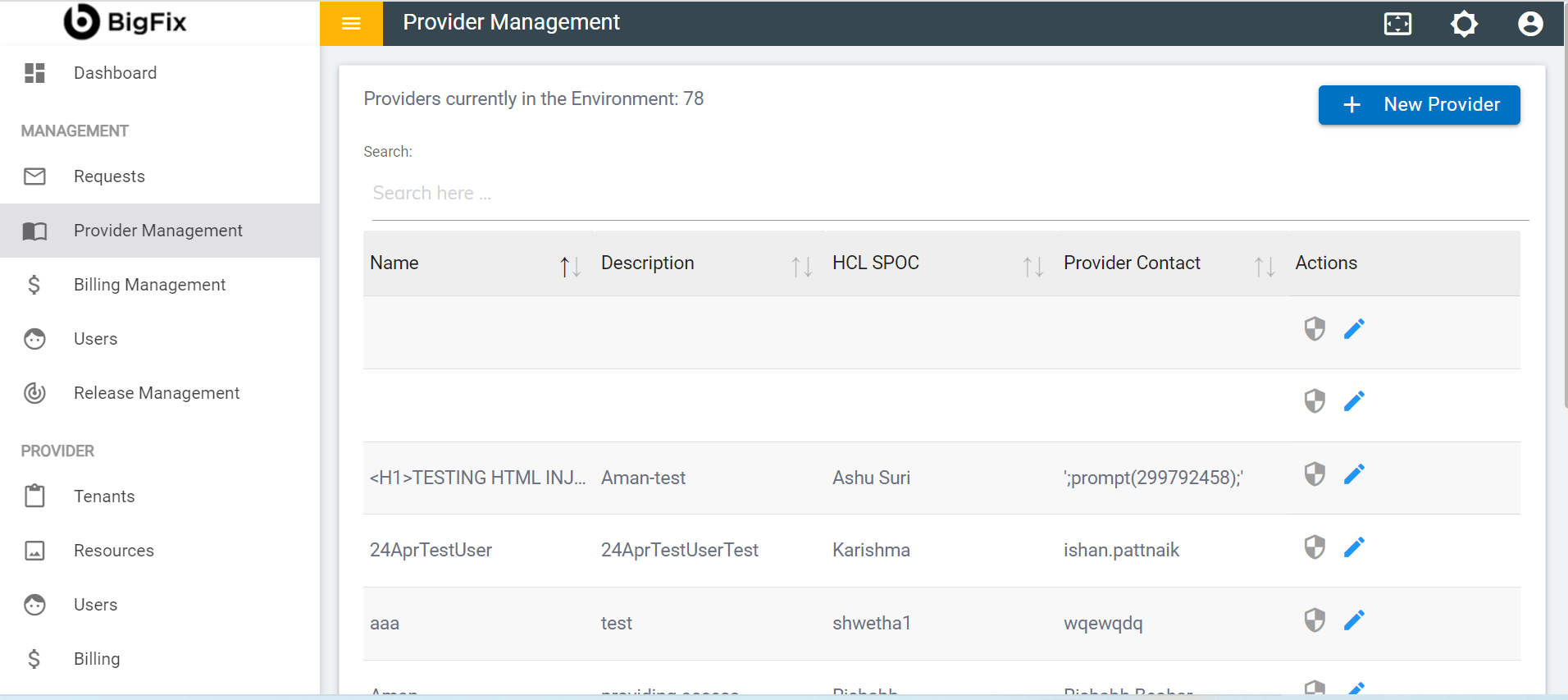This screenshot has height=700, width=1568.
Task: Open Users under MANAGEMENT section
Action: (160, 339)
